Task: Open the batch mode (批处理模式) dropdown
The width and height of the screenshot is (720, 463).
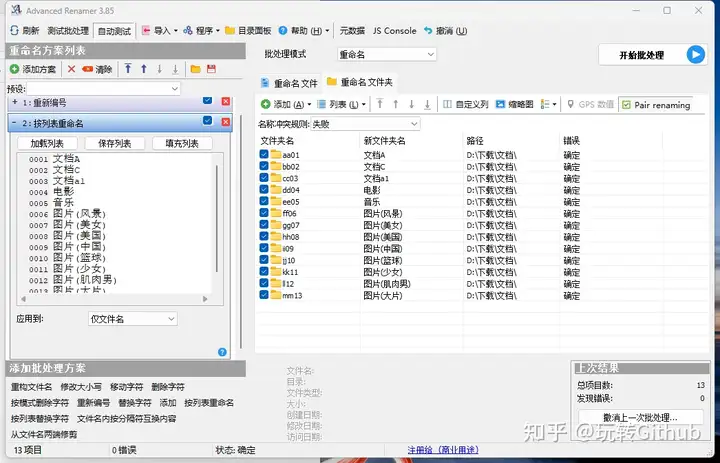Action: coord(387,54)
